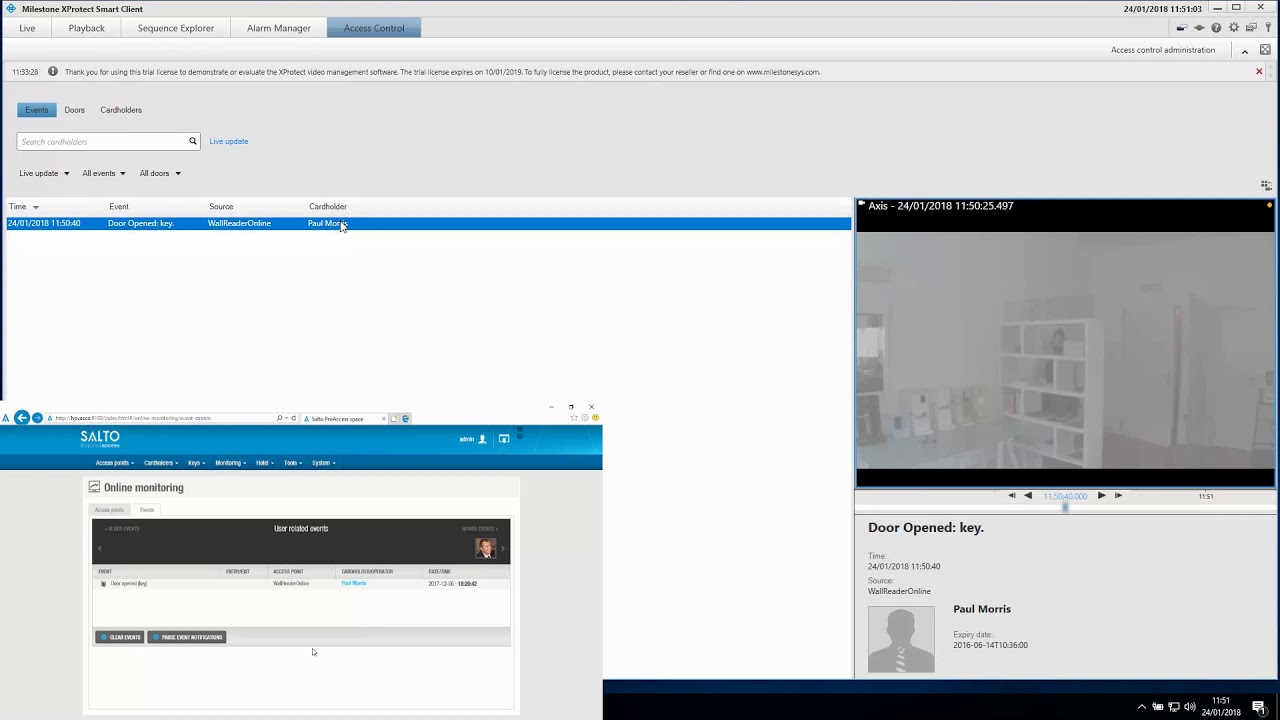Click the 11:50:40.000 playback time label
1280x720 pixels.
point(1065,496)
